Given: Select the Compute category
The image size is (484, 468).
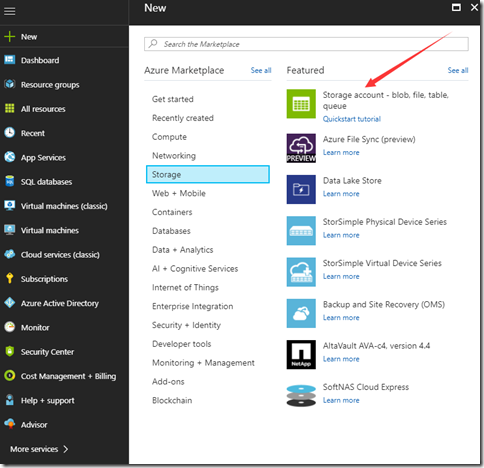Looking at the screenshot, I should (169, 137).
